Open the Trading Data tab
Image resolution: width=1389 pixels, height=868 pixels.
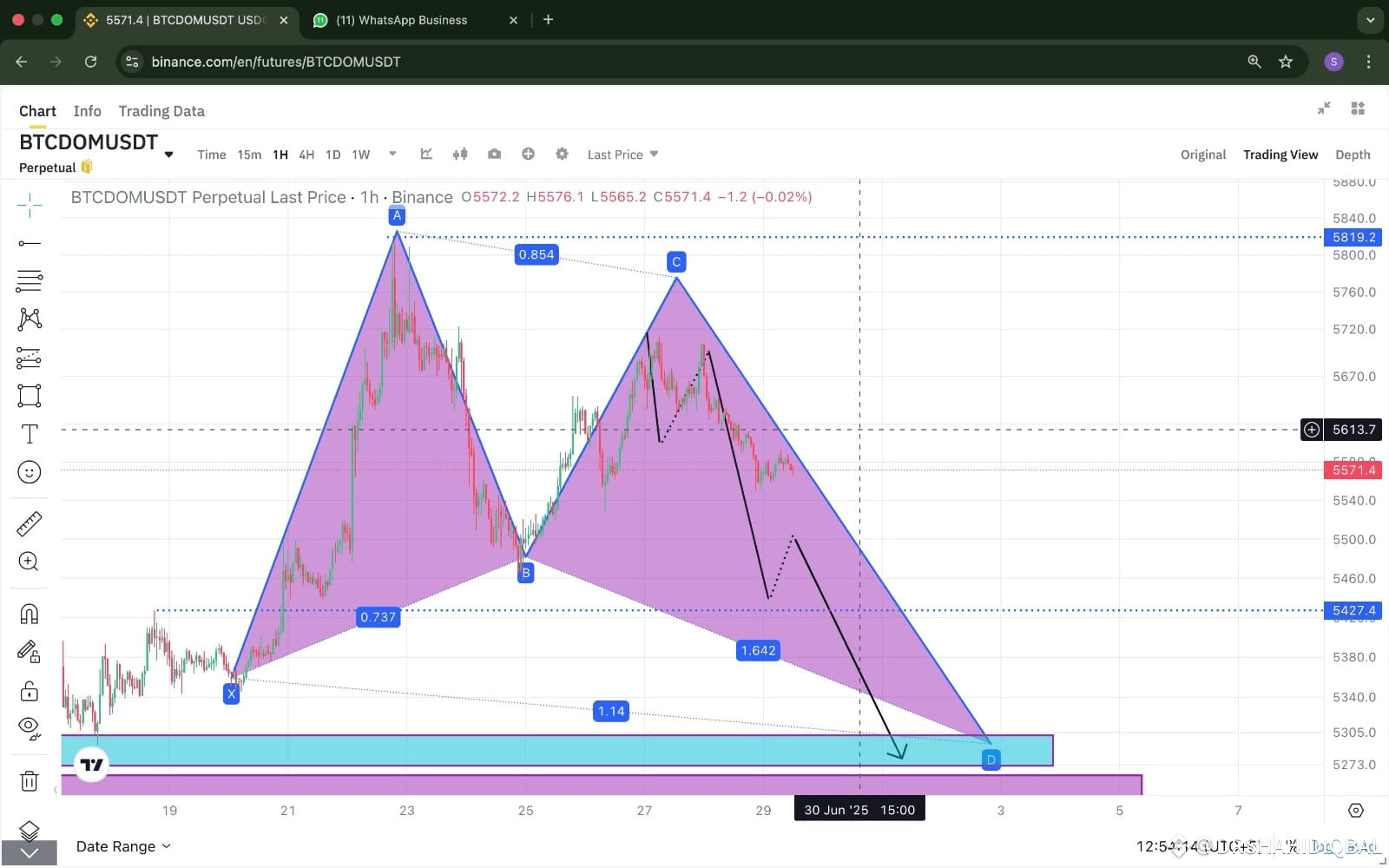coord(161,111)
